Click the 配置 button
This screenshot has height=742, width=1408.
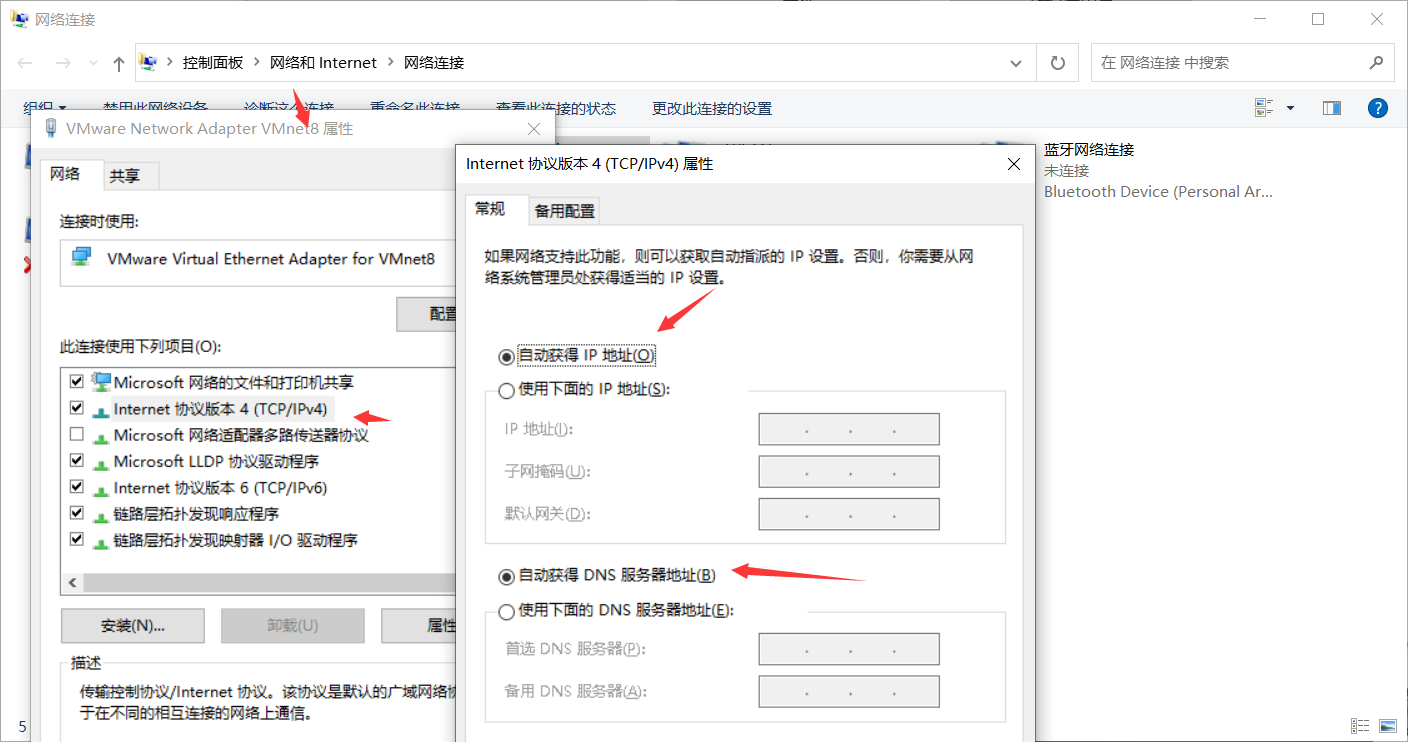click(x=428, y=314)
